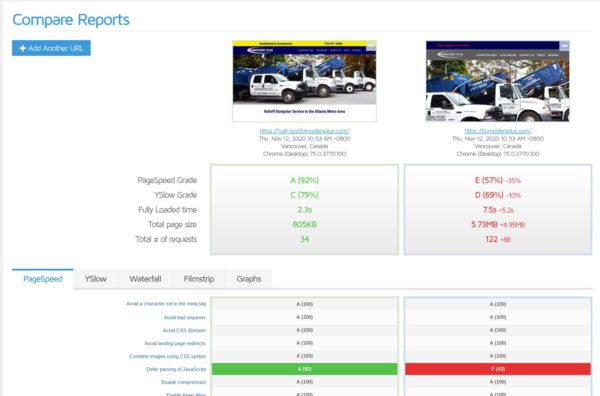Screen dimensions: 600x396
Task: Open the first site screenshot thumbnail
Action: click(x=304, y=81)
